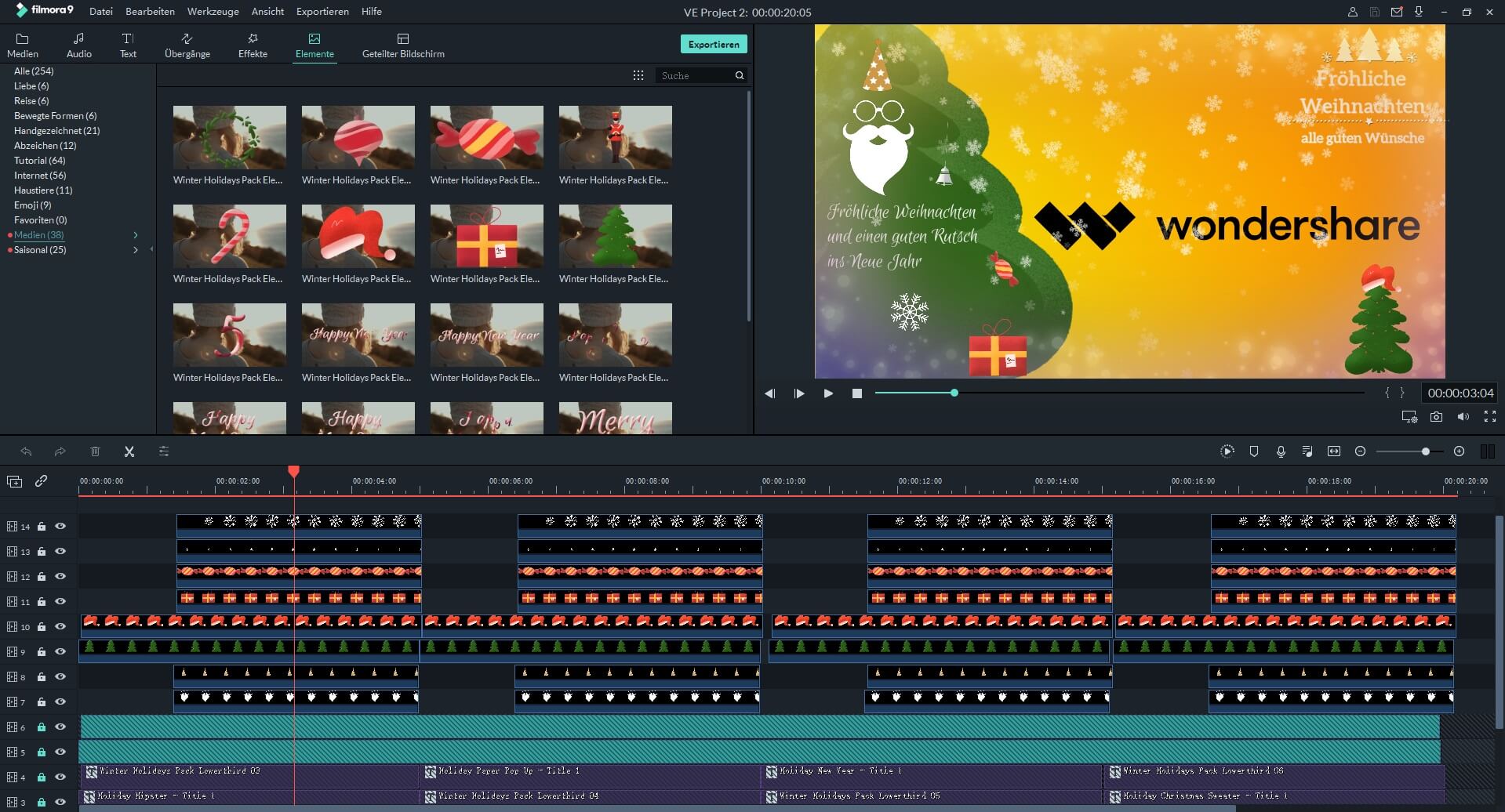Unlock track 5 with lock icon

42,752
